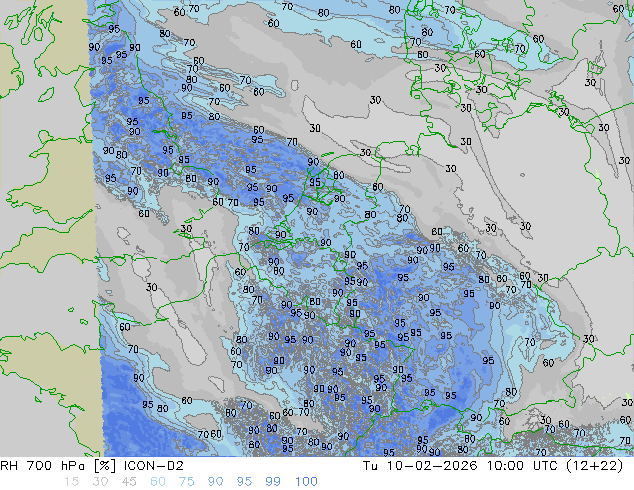Select legend value 30 in color scale
Screen dimensions: 634x490
tap(100, 482)
